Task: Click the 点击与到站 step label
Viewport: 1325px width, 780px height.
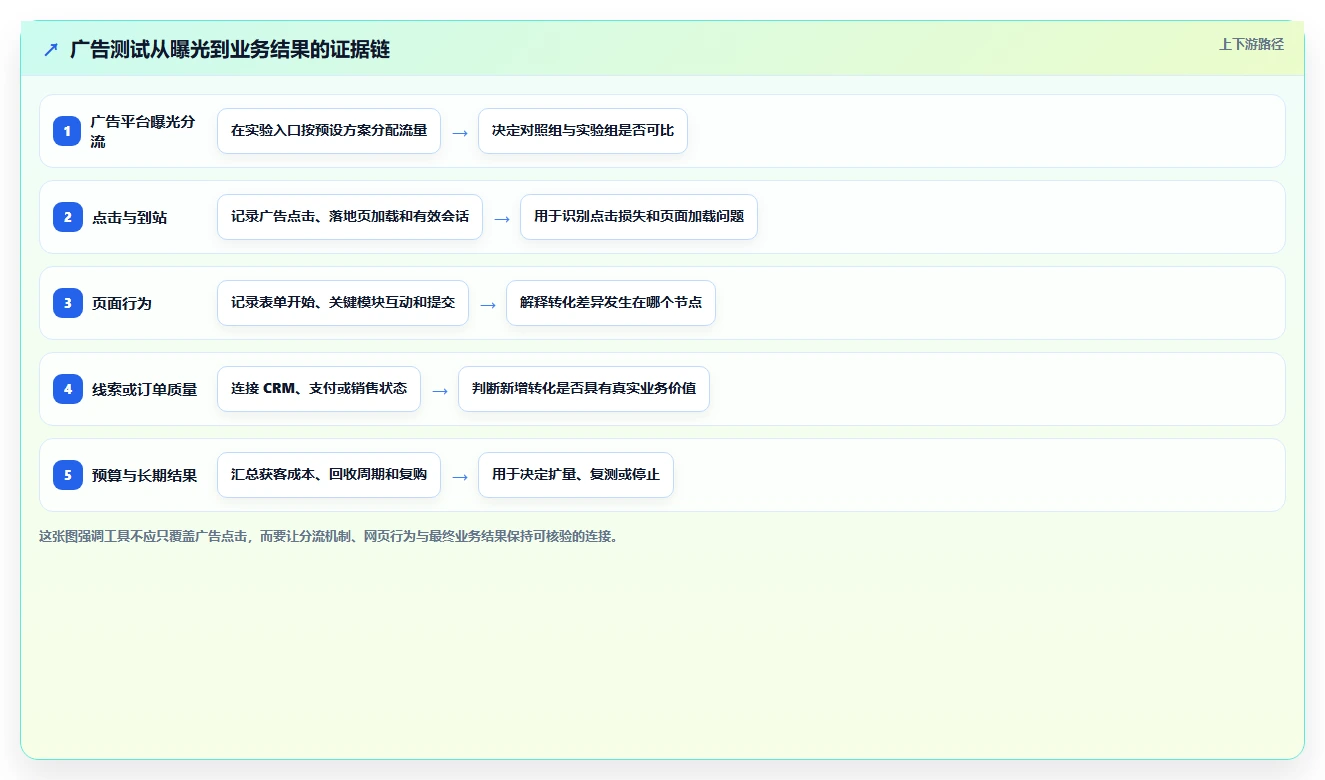Action: [x=130, y=217]
